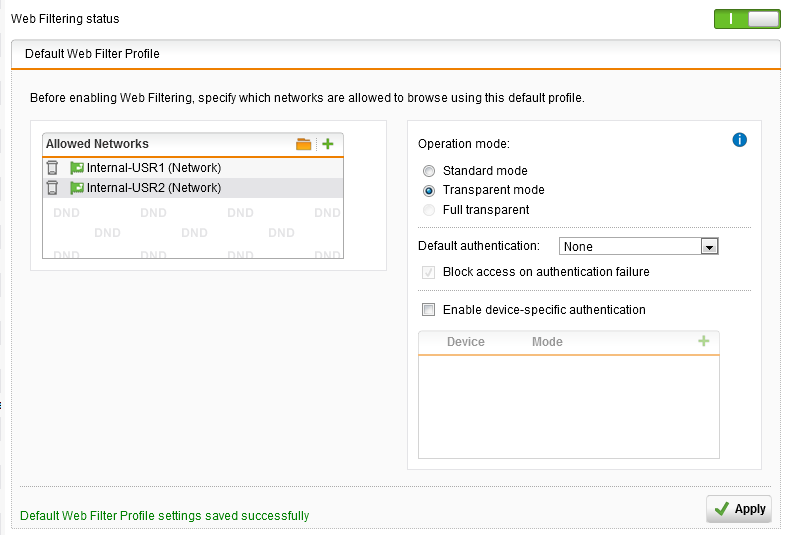Click the Internal-USR2 network object icon
The height and width of the screenshot is (535, 790).
[x=77, y=187]
